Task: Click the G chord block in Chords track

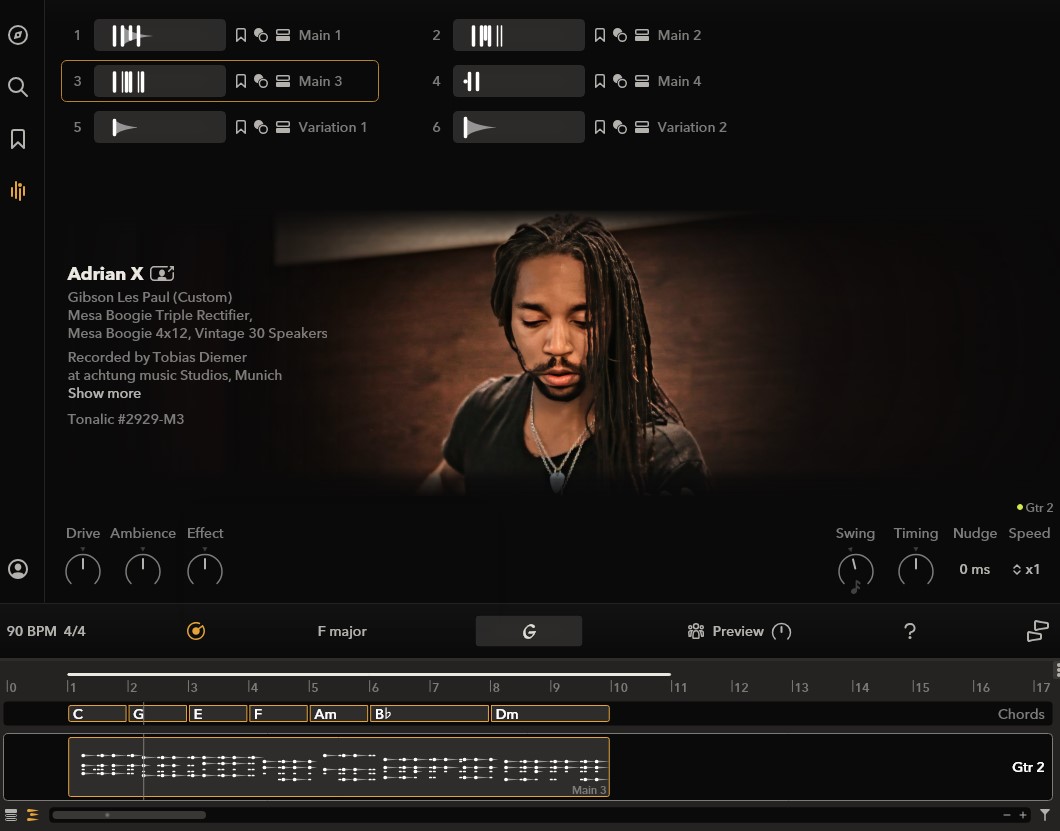Action: pyautogui.click(x=158, y=714)
